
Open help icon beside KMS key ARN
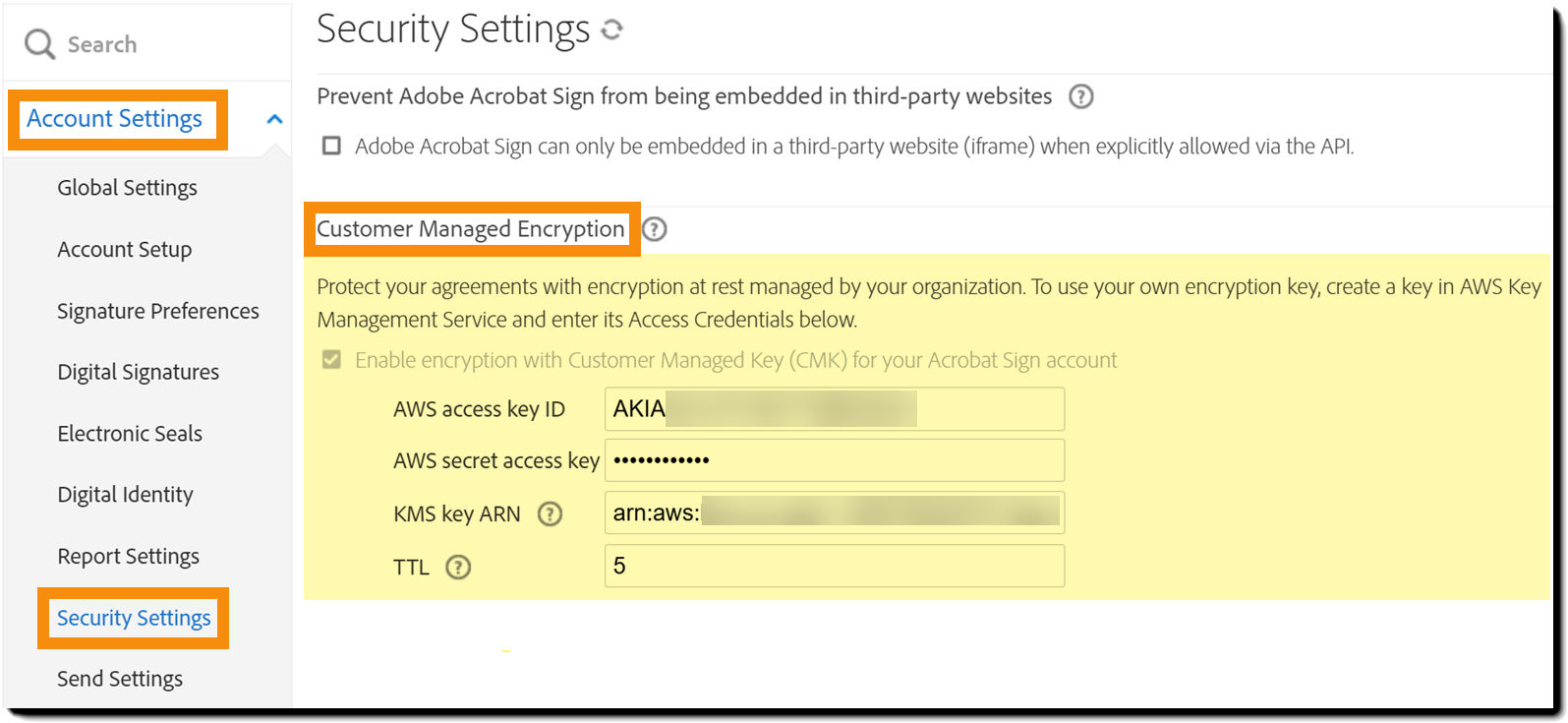[x=550, y=513]
